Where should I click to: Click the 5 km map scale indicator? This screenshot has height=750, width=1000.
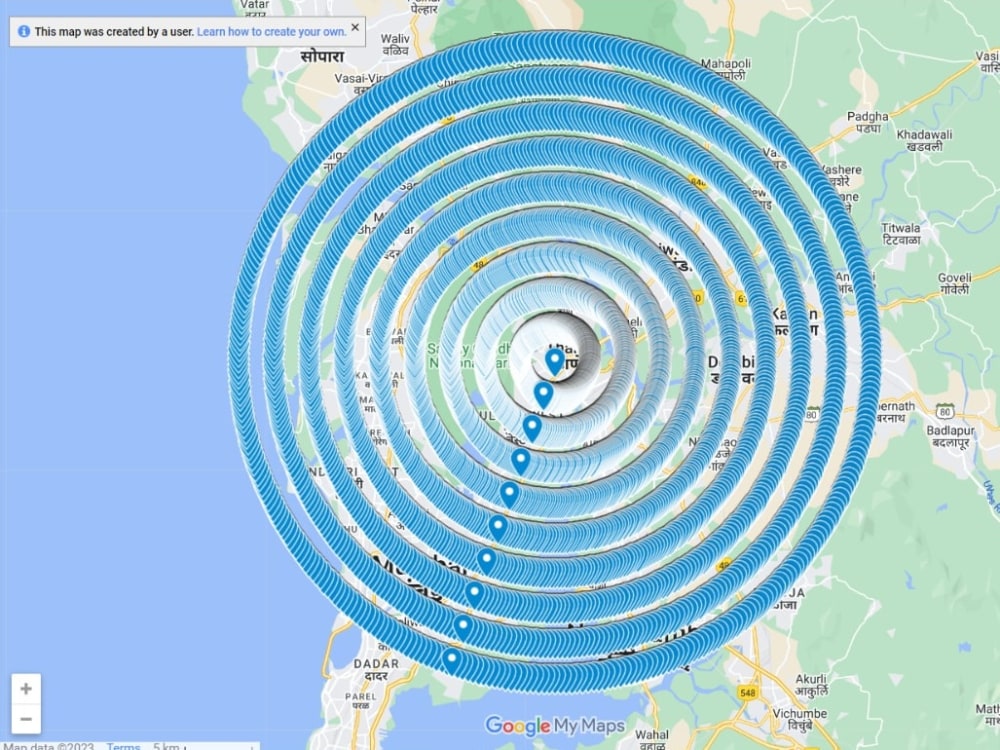203,746
